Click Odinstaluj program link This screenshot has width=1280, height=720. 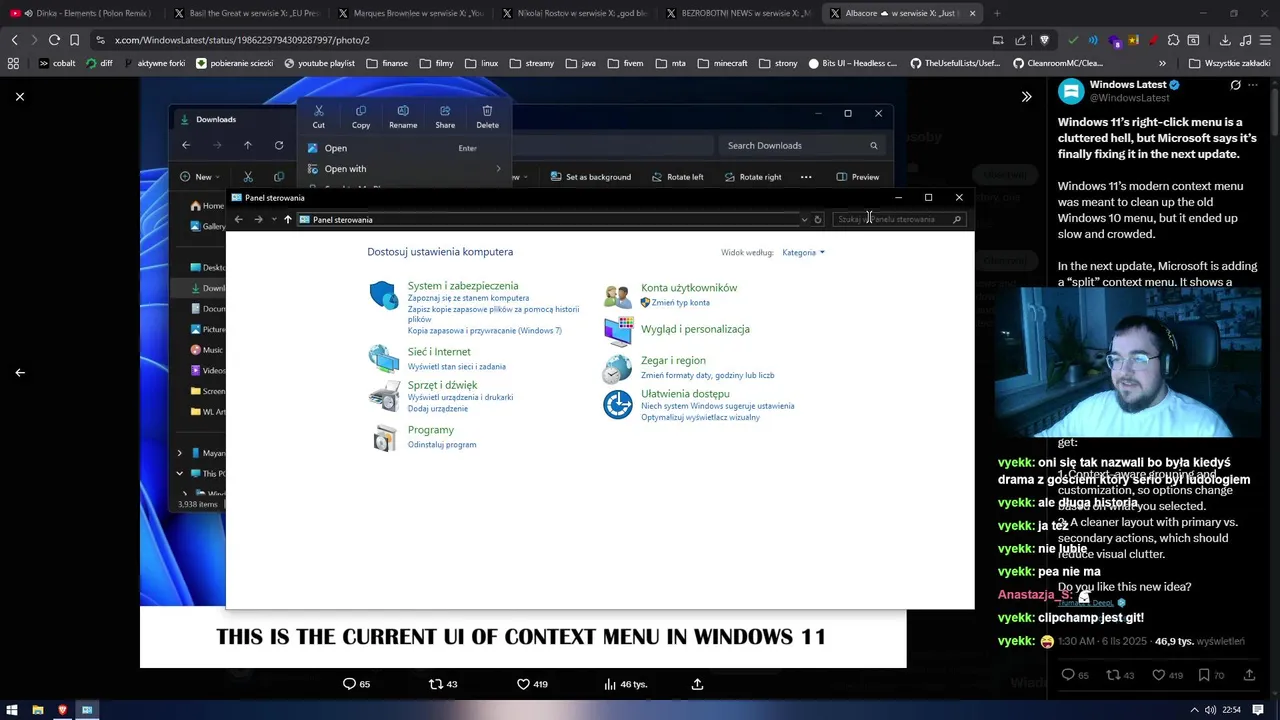[442, 444]
